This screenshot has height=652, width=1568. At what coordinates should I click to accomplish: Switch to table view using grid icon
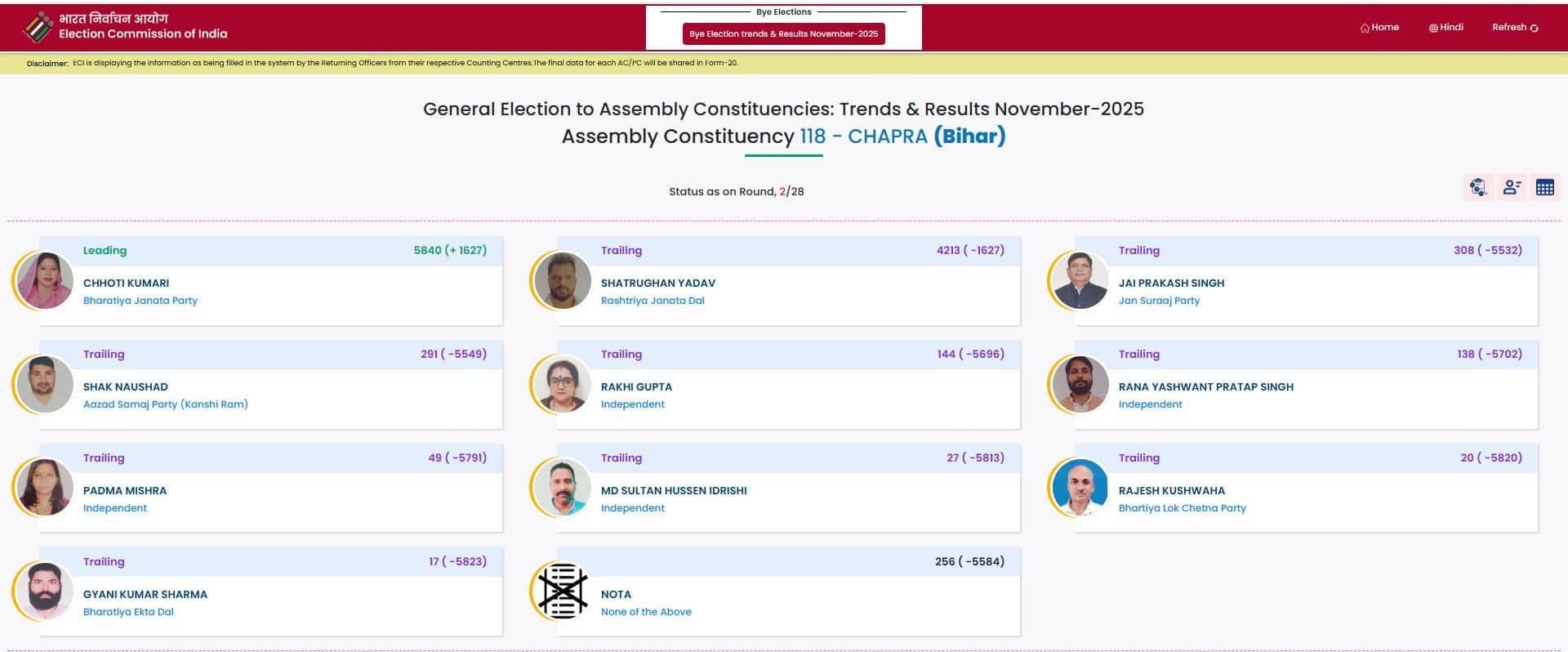[x=1545, y=186]
